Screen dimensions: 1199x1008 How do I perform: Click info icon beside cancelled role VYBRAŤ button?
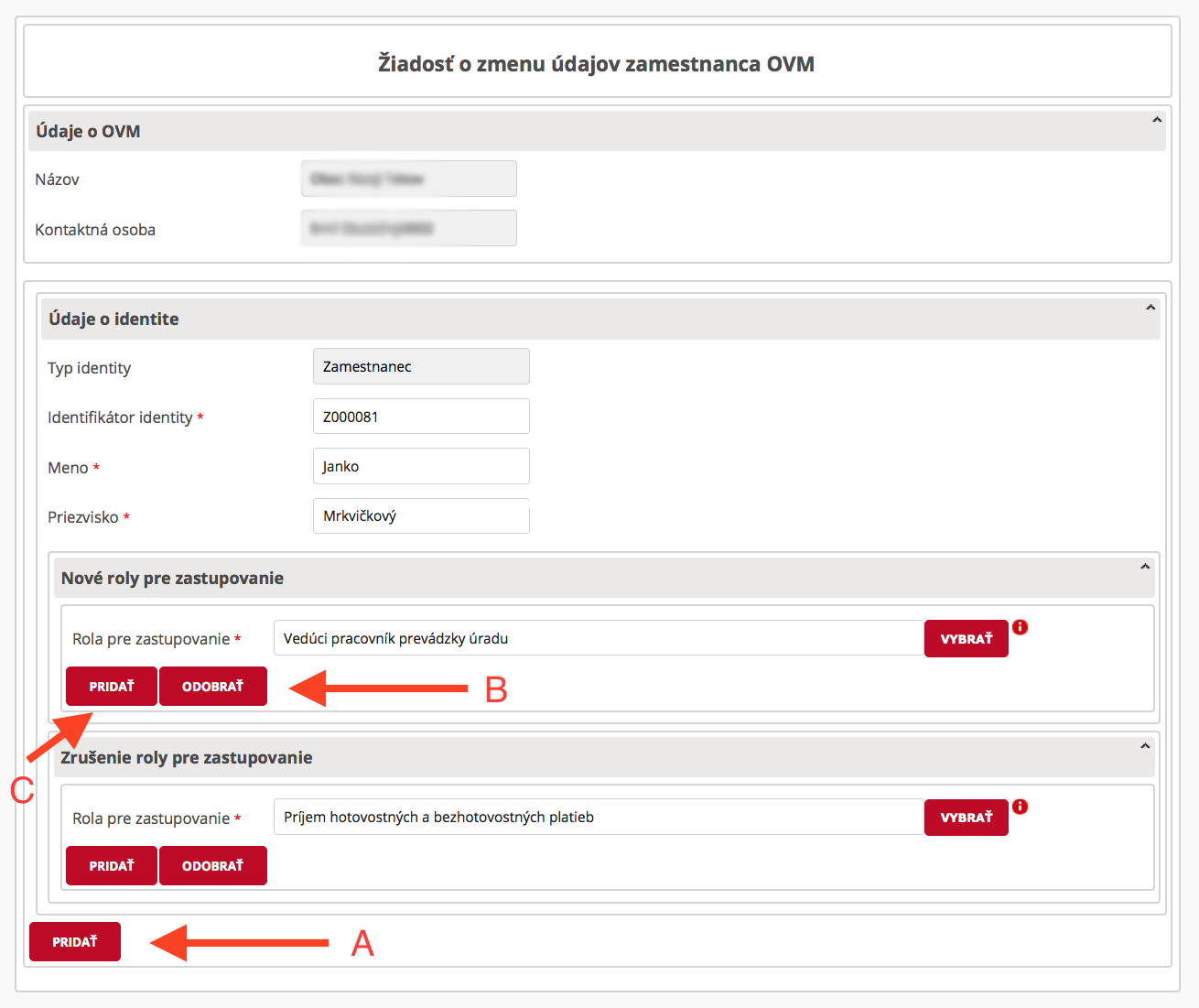coord(1021,807)
